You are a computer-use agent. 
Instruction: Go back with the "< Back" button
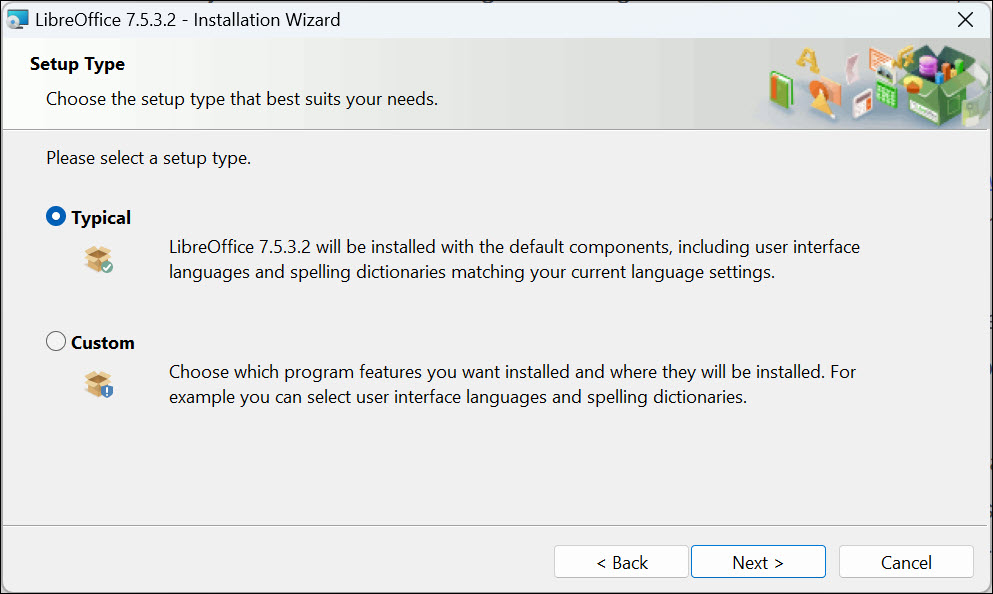[621, 562]
